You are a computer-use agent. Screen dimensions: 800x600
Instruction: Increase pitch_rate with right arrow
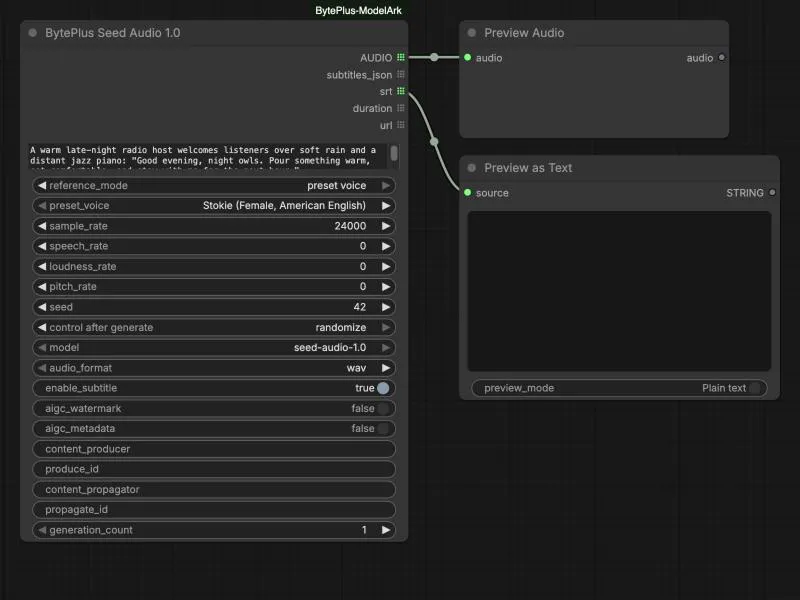[386, 287]
